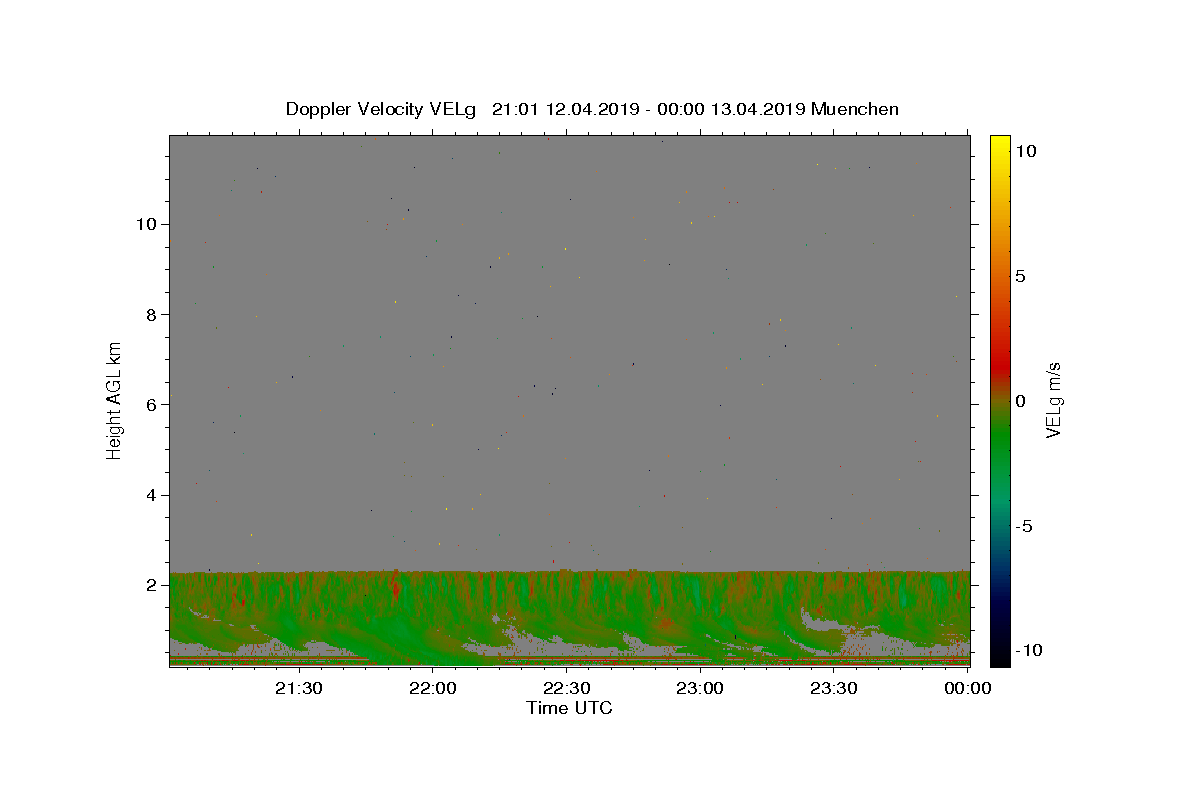Screen dimensions: 1200x800
Task: Click the height axis label 2
Action: pos(152,585)
